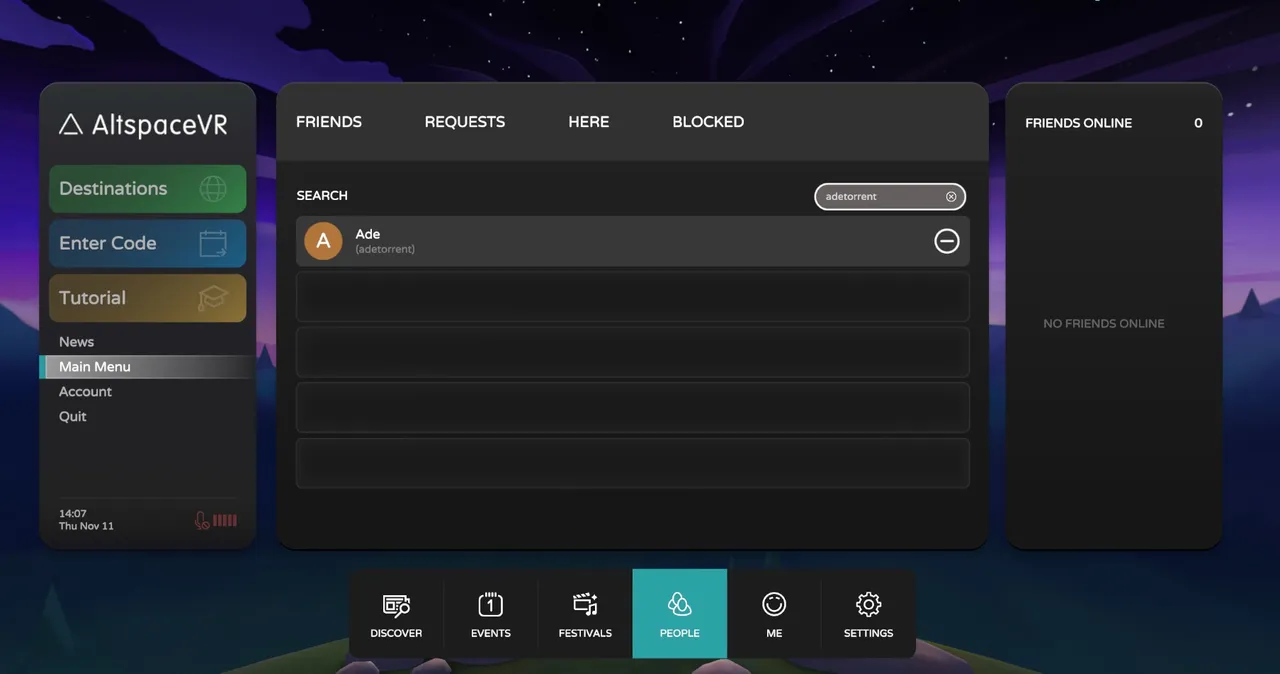Switch to the Blocked tab
Image resolution: width=1280 pixels, height=674 pixels.
tap(708, 122)
